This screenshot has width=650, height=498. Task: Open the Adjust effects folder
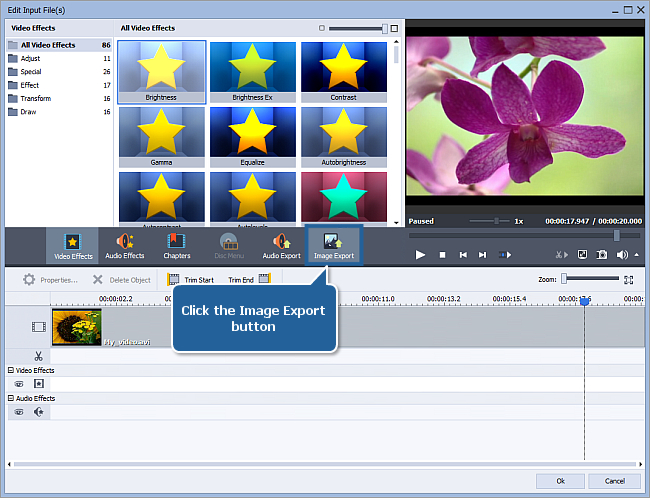[59, 58]
